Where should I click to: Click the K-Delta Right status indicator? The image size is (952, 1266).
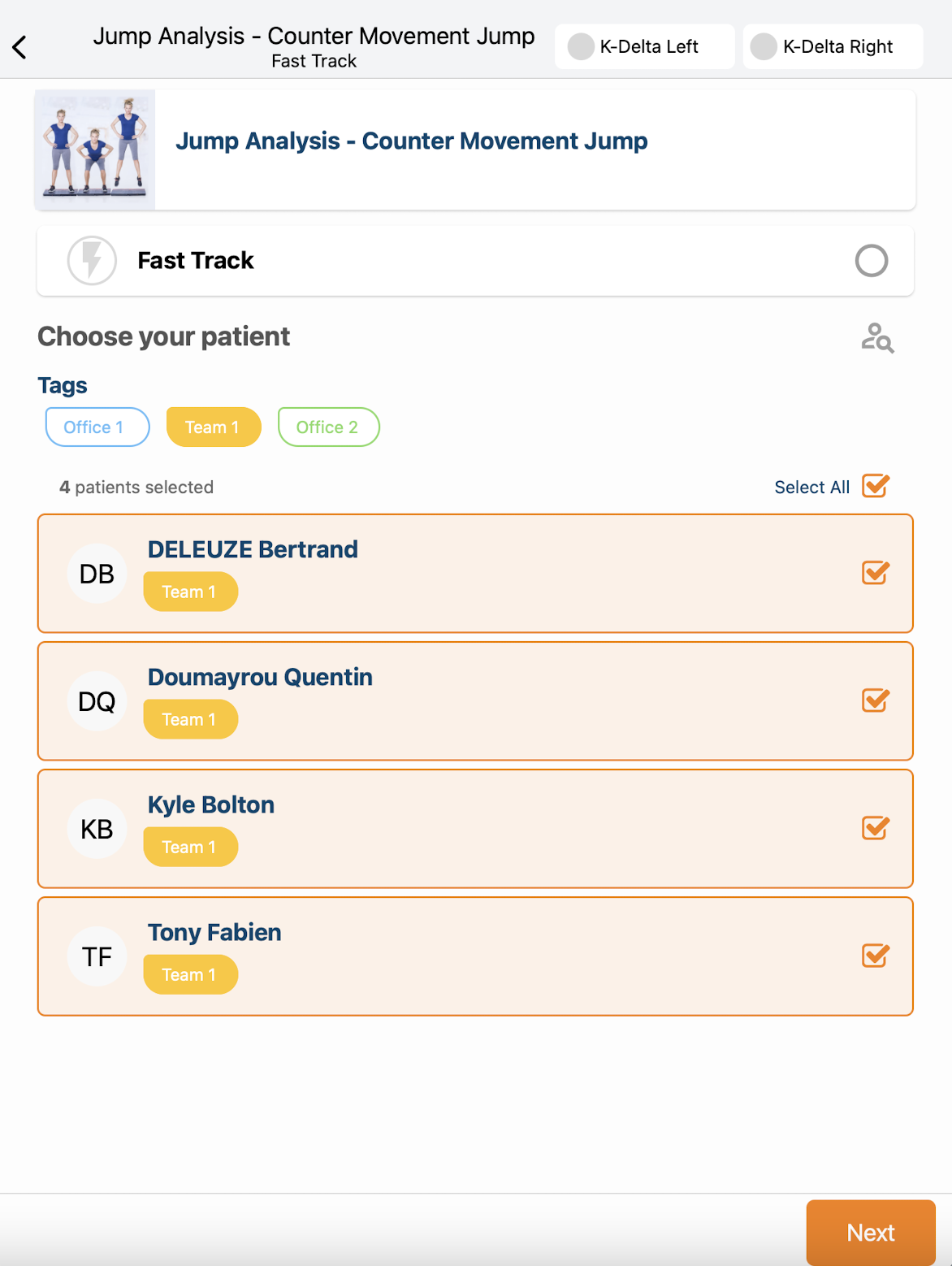764,46
